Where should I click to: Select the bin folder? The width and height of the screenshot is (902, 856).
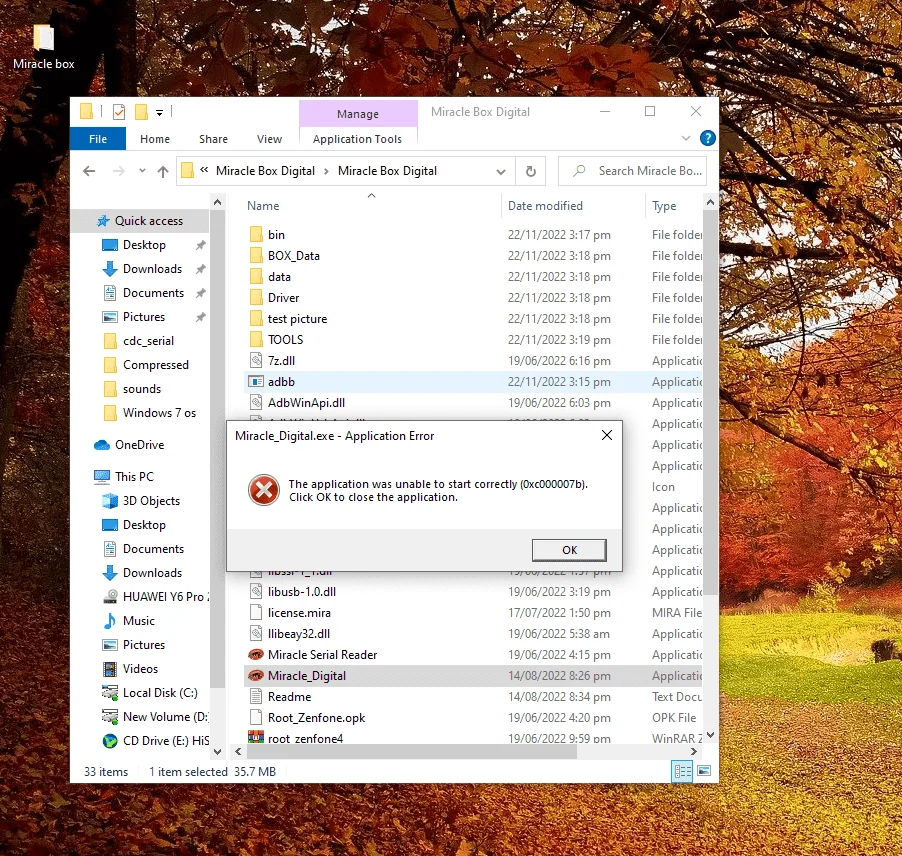276,235
